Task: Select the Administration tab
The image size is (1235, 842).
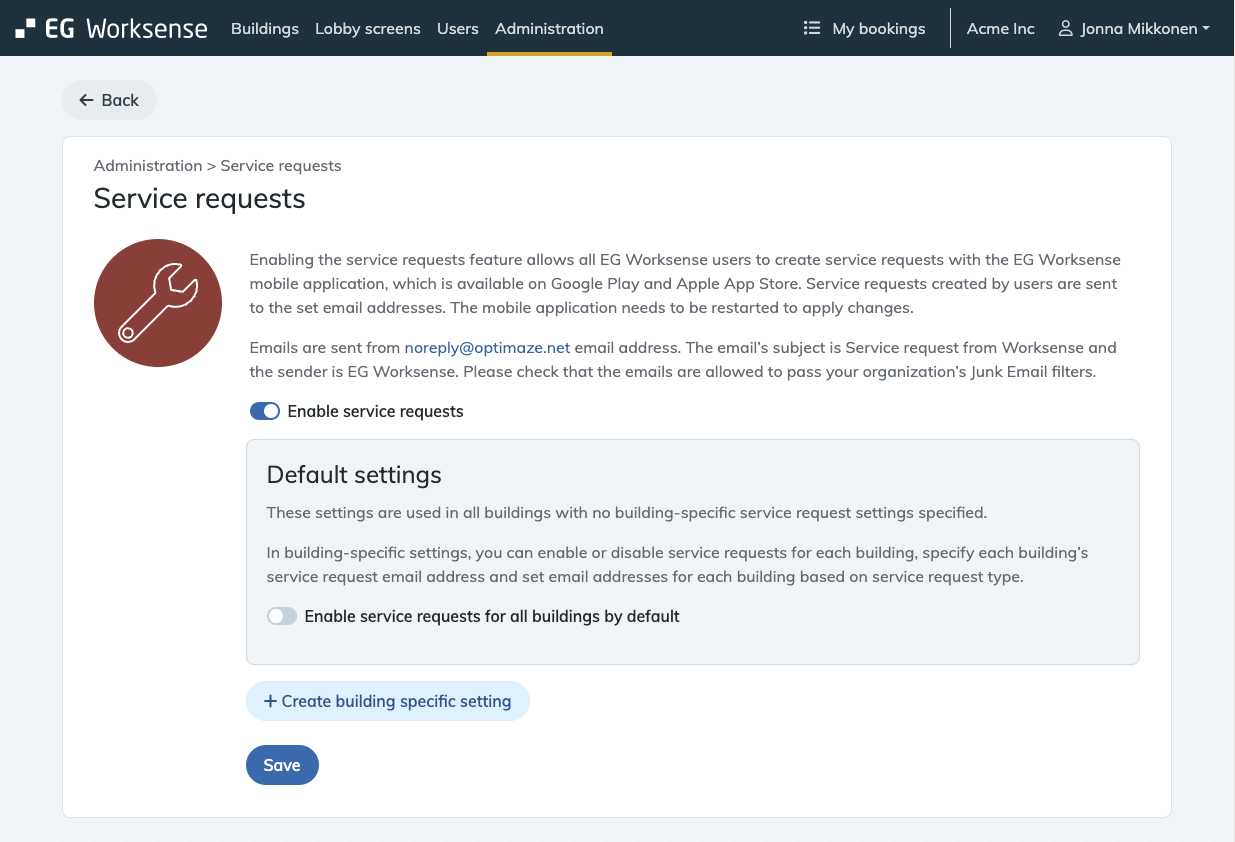Action: point(549,29)
